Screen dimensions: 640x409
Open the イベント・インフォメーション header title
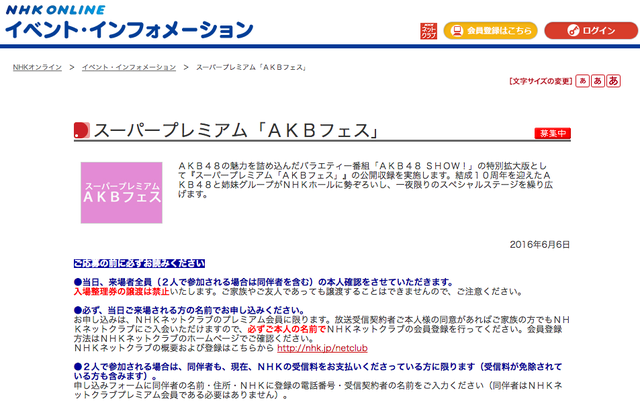tap(129, 30)
